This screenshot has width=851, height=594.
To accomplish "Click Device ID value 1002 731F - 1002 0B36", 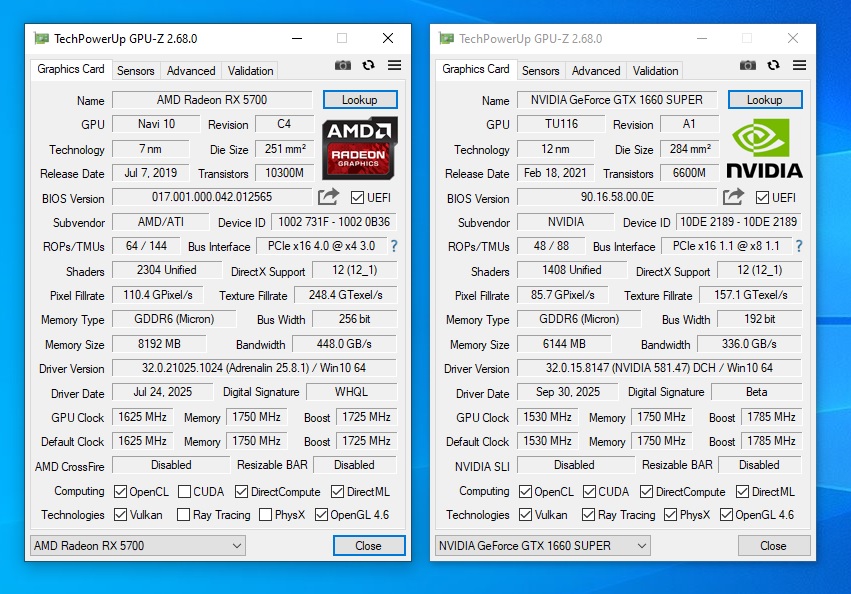I will tap(334, 222).
